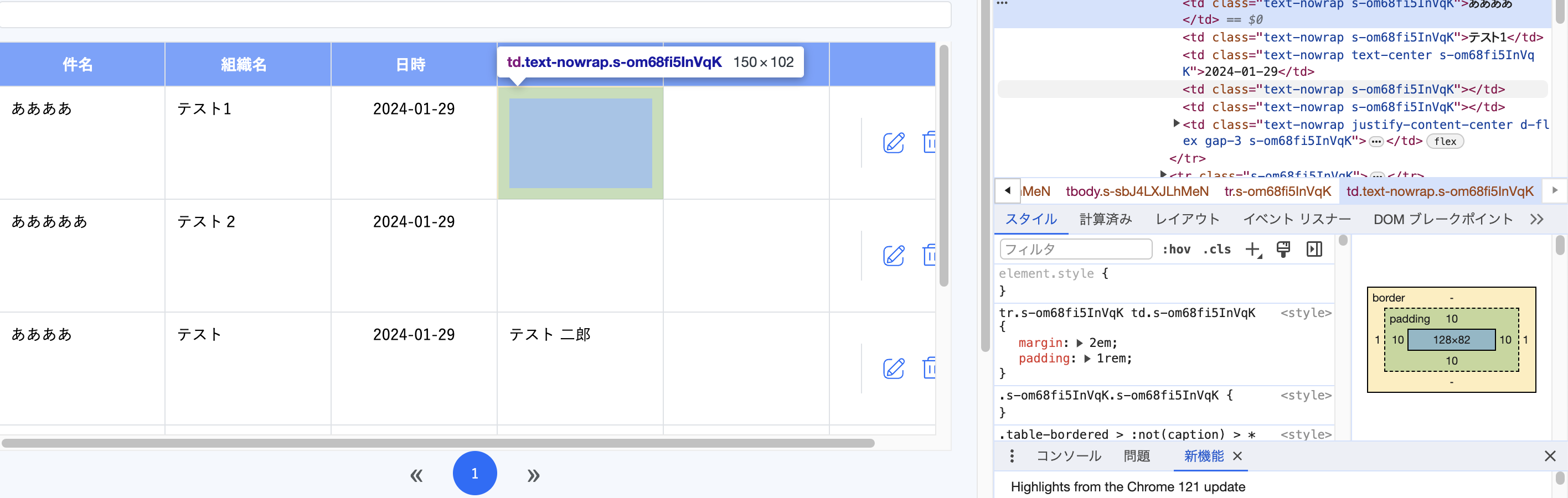Open the DOM ブレークポイント tab
This screenshot has width=1568, height=498.
click(1443, 220)
